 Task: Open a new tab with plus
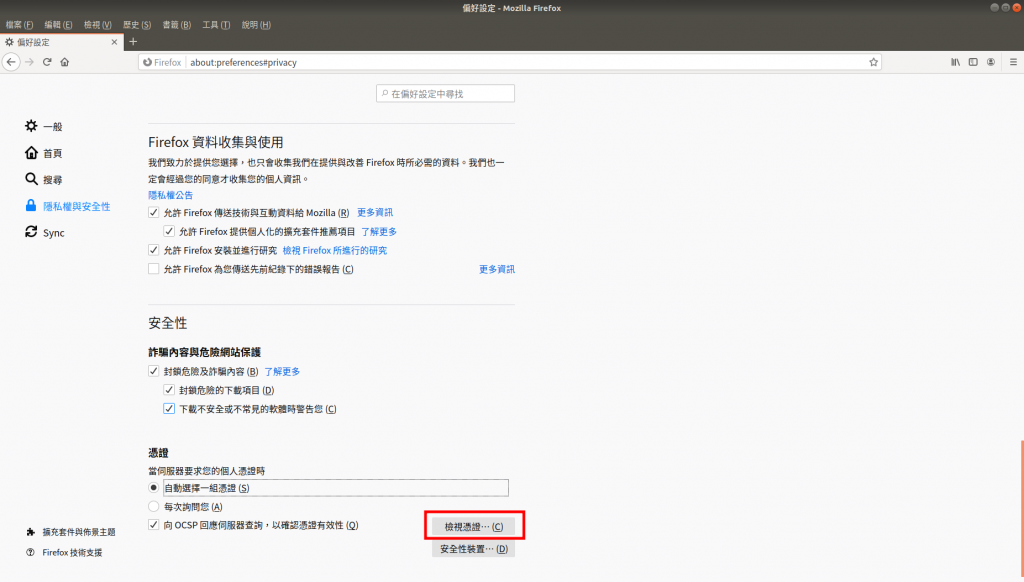point(133,42)
